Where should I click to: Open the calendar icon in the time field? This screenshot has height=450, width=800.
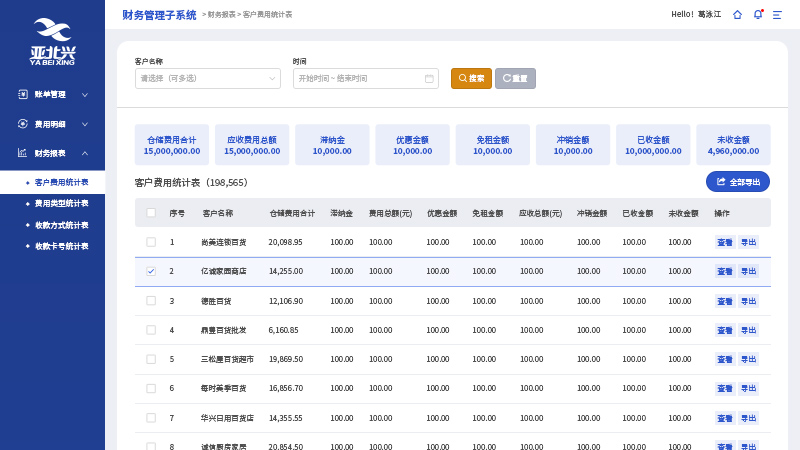click(429, 79)
